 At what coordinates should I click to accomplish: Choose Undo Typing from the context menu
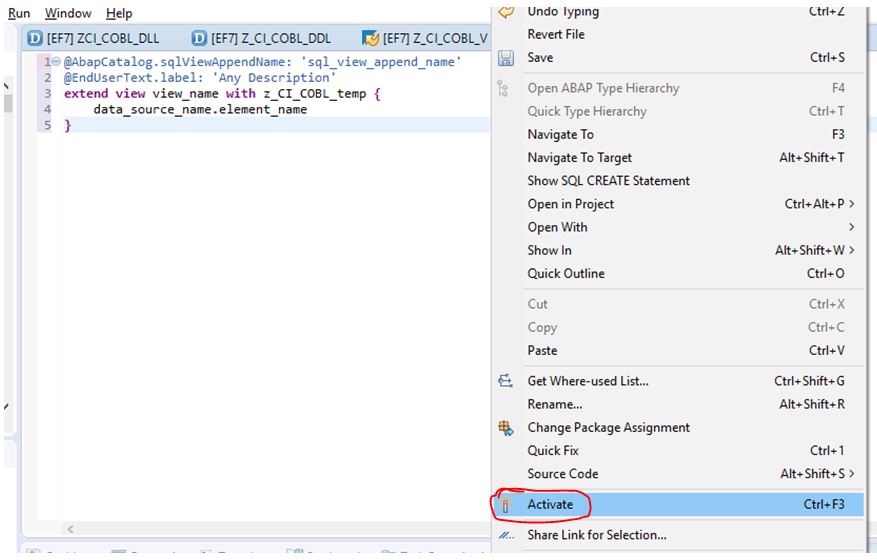678,12
